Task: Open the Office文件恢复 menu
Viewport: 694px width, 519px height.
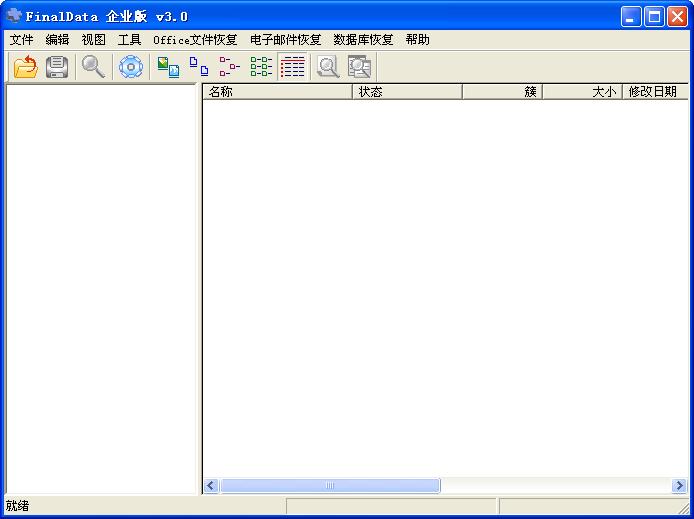Action: [195, 40]
